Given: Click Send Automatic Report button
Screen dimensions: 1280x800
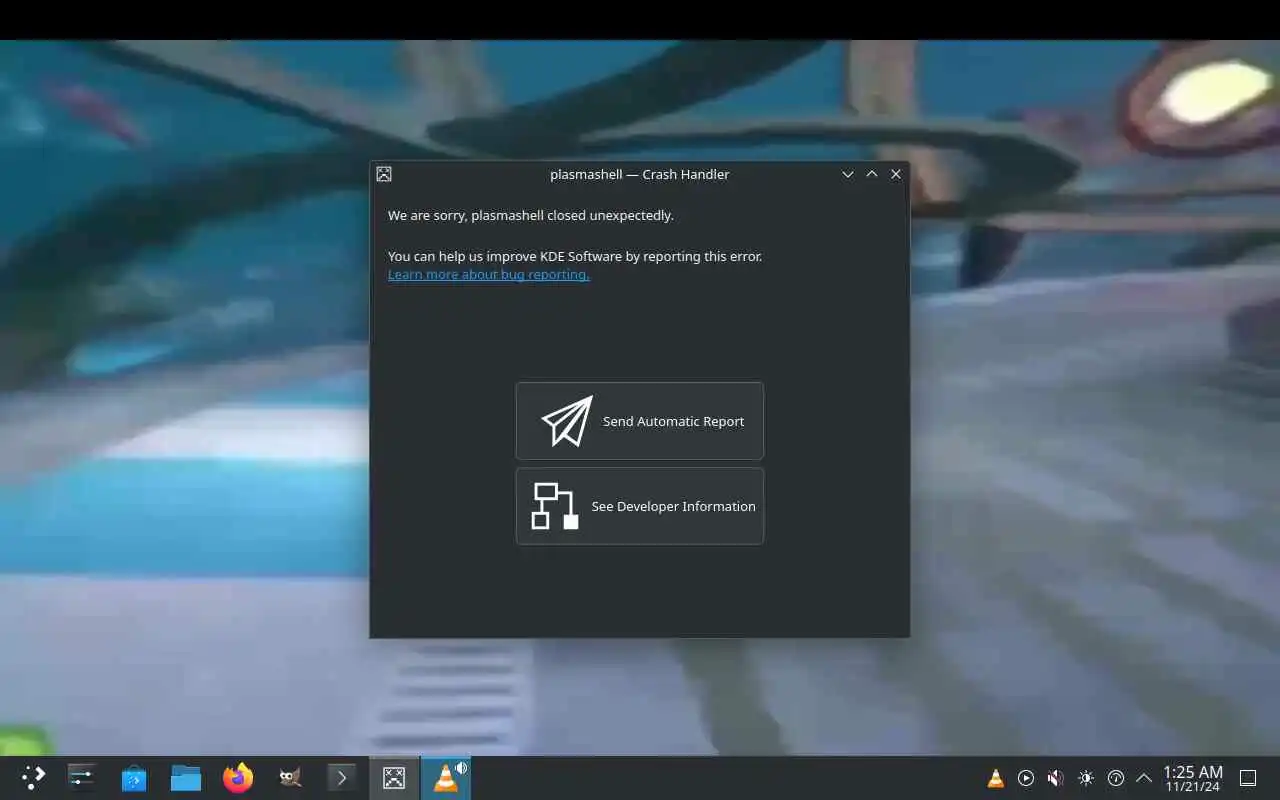Looking at the screenshot, I should tap(640, 421).
